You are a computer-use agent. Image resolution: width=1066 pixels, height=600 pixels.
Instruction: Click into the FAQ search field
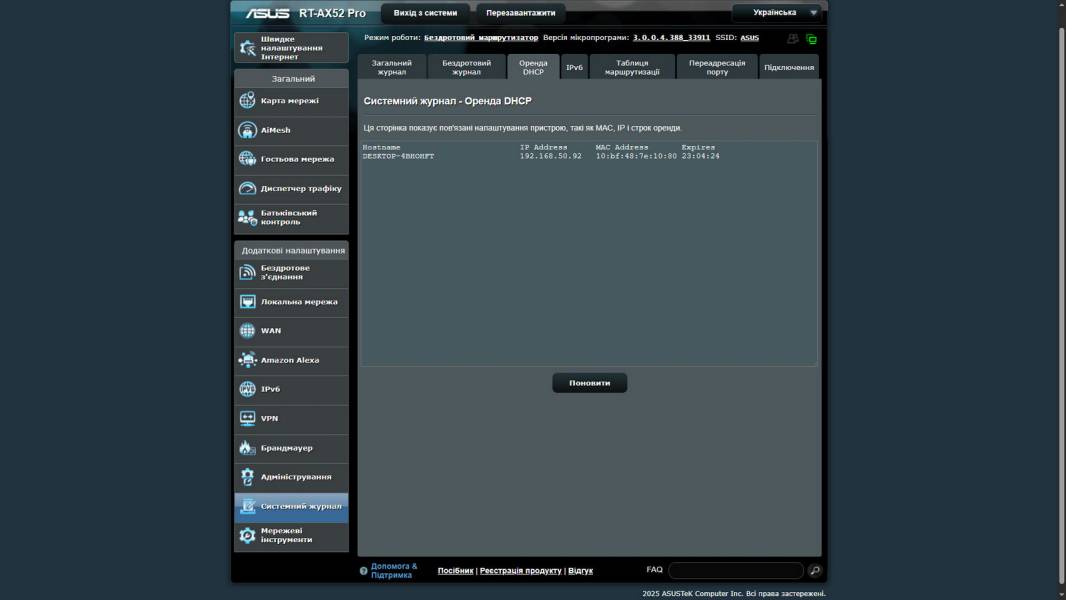click(x=735, y=570)
